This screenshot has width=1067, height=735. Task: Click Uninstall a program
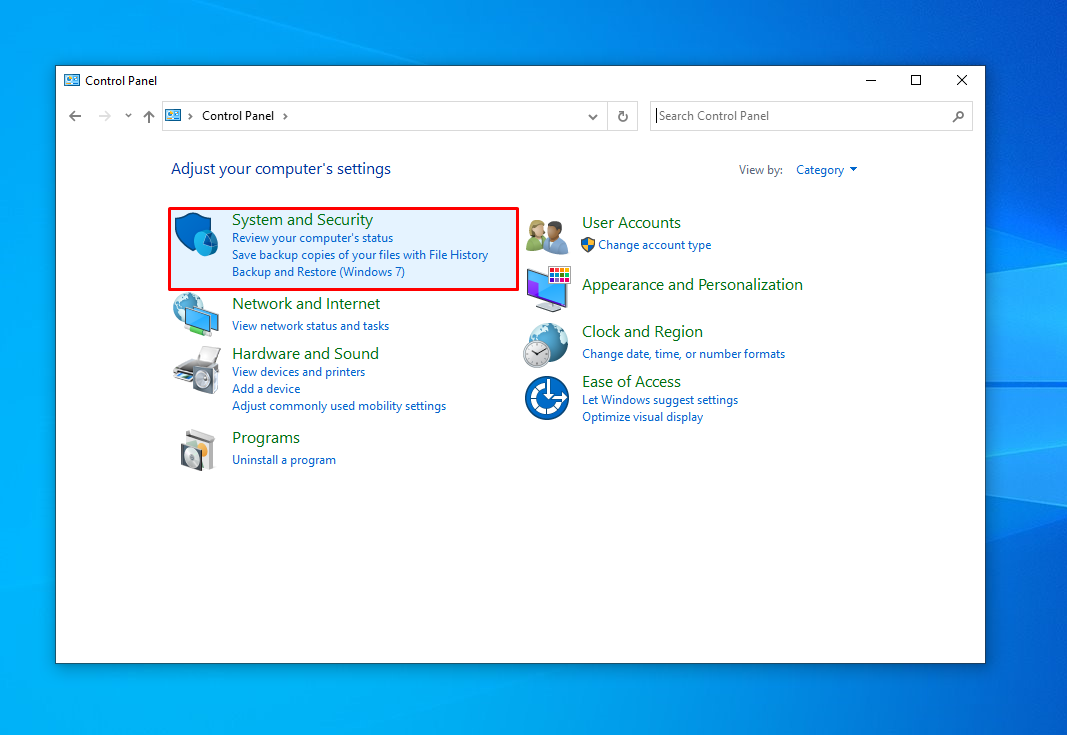pos(284,460)
